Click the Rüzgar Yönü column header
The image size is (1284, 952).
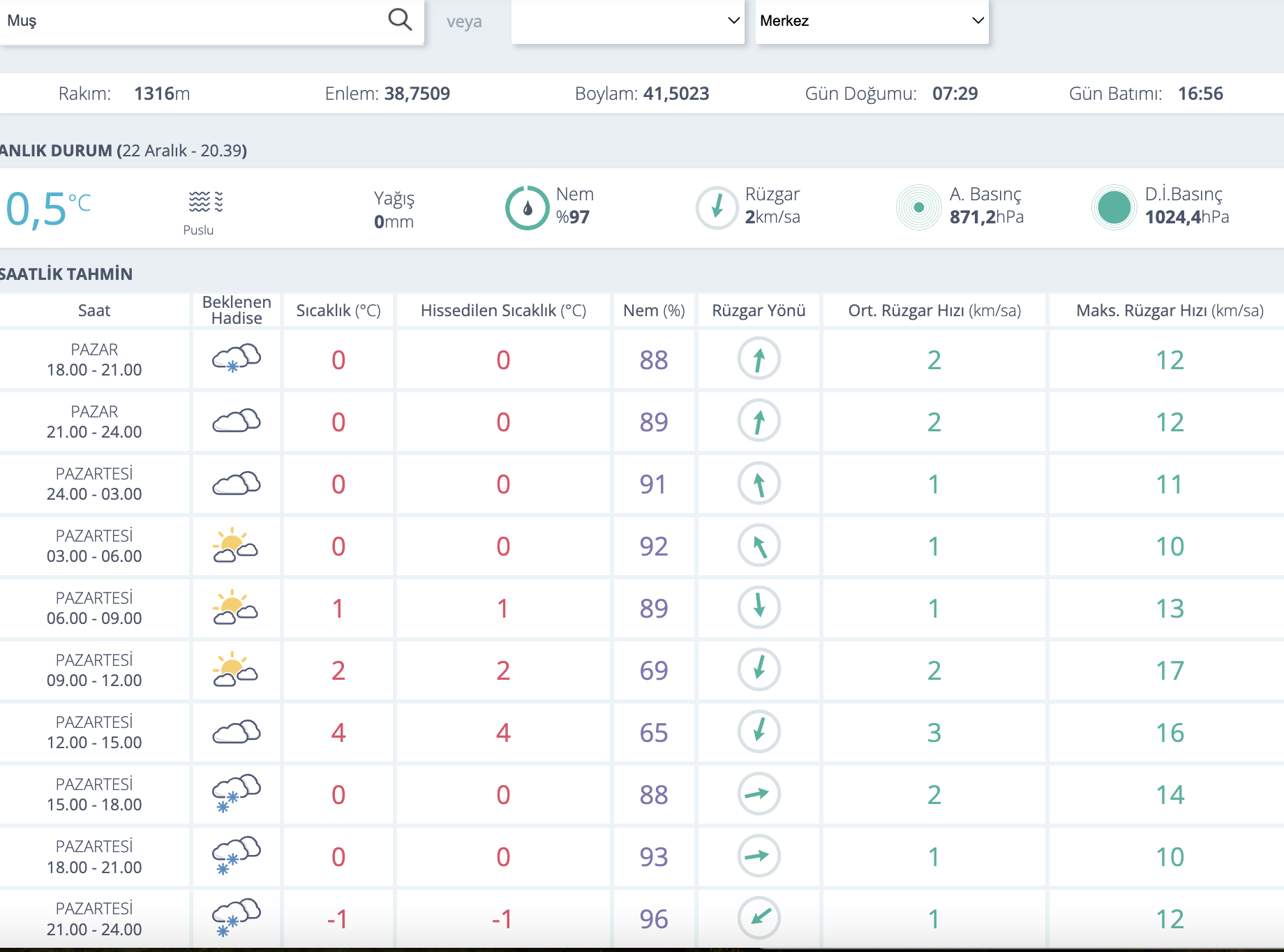(759, 311)
